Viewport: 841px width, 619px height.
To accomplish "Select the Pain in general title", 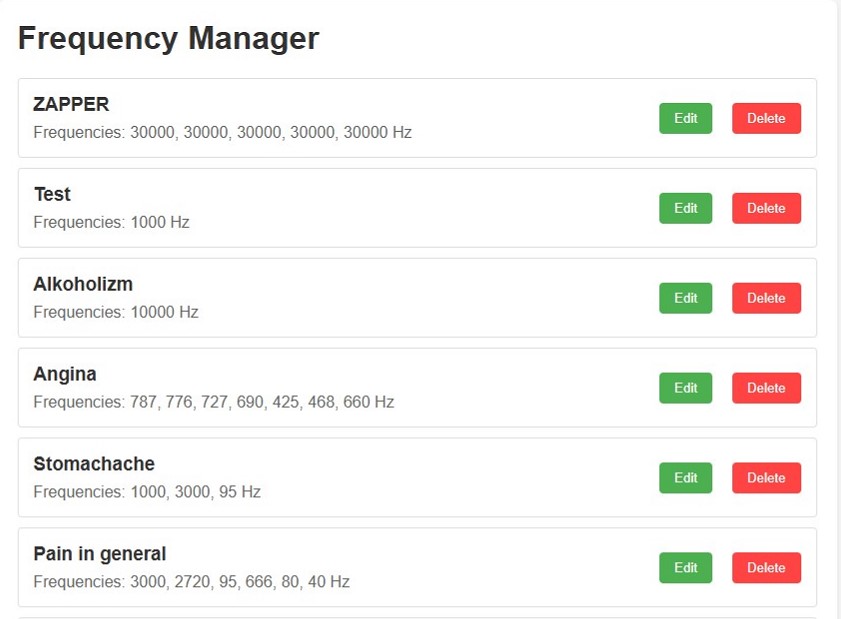I will [100, 554].
